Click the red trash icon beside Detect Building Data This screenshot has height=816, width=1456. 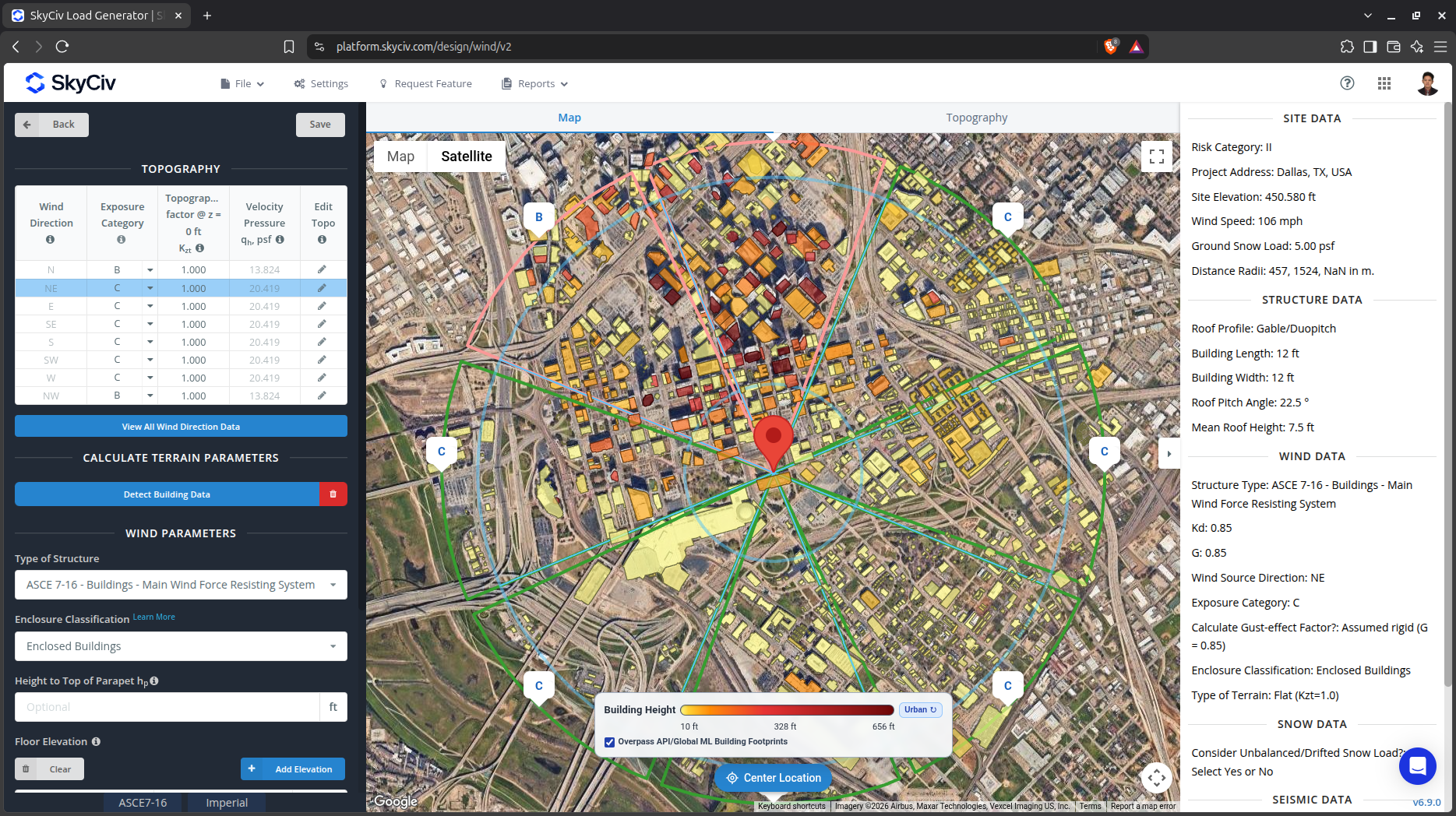[x=333, y=494]
